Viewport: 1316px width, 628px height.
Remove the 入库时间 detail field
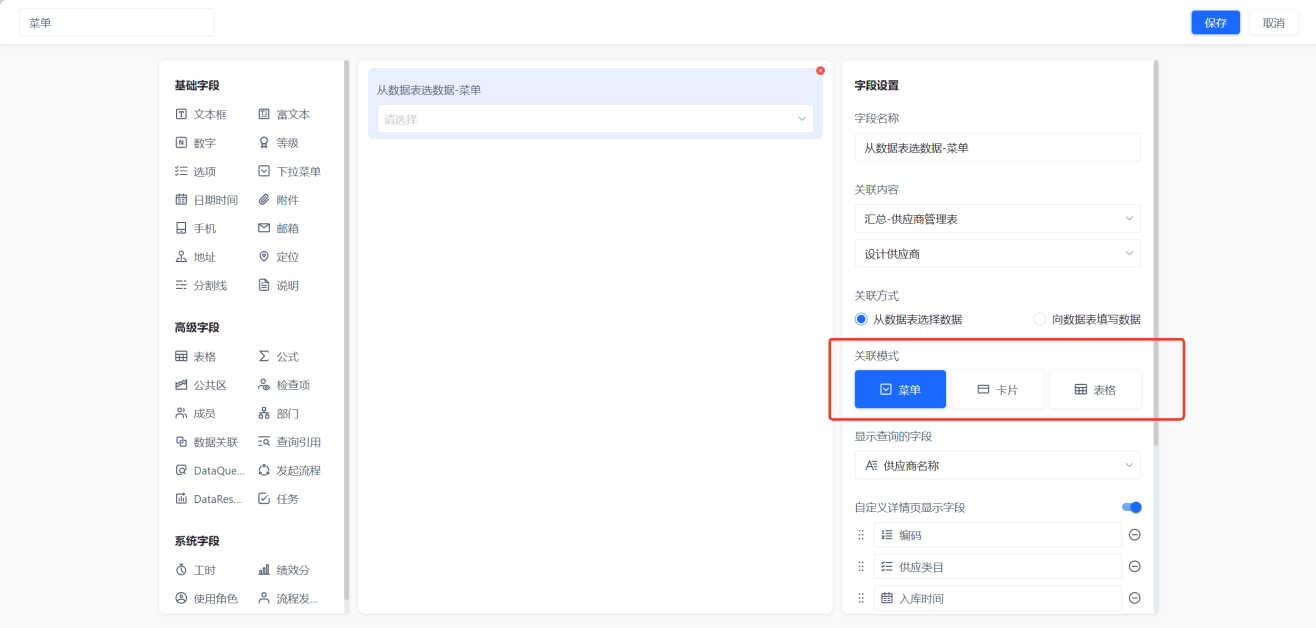[x=1134, y=598]
